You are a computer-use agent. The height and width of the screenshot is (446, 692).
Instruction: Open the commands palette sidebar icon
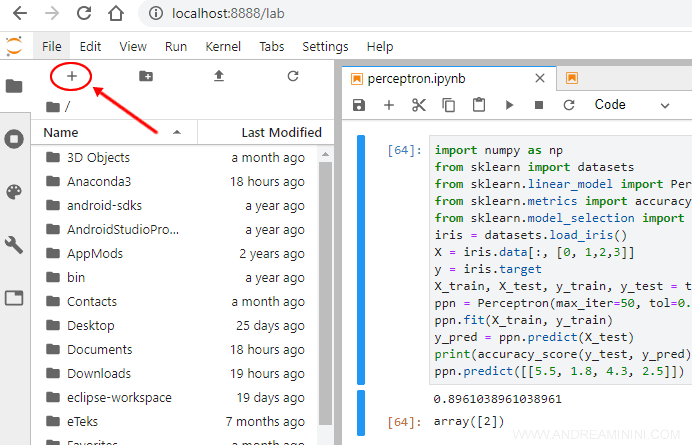[14, 192]
